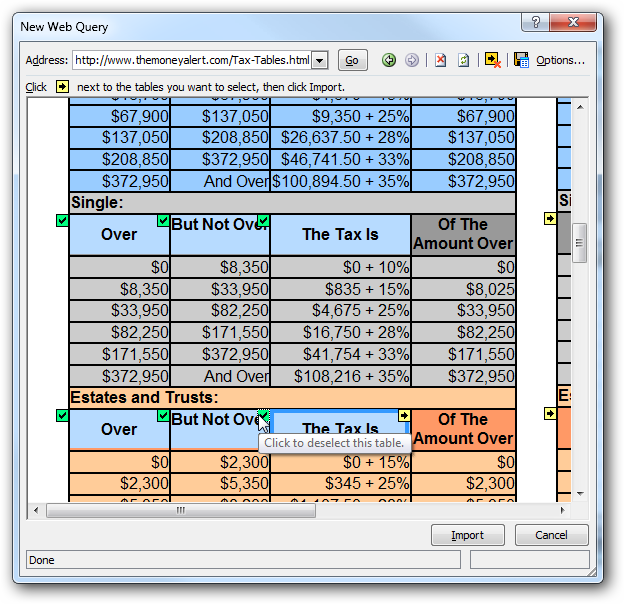Deselect green check between Estates 'Over' and 'But Not Over'

163,415
